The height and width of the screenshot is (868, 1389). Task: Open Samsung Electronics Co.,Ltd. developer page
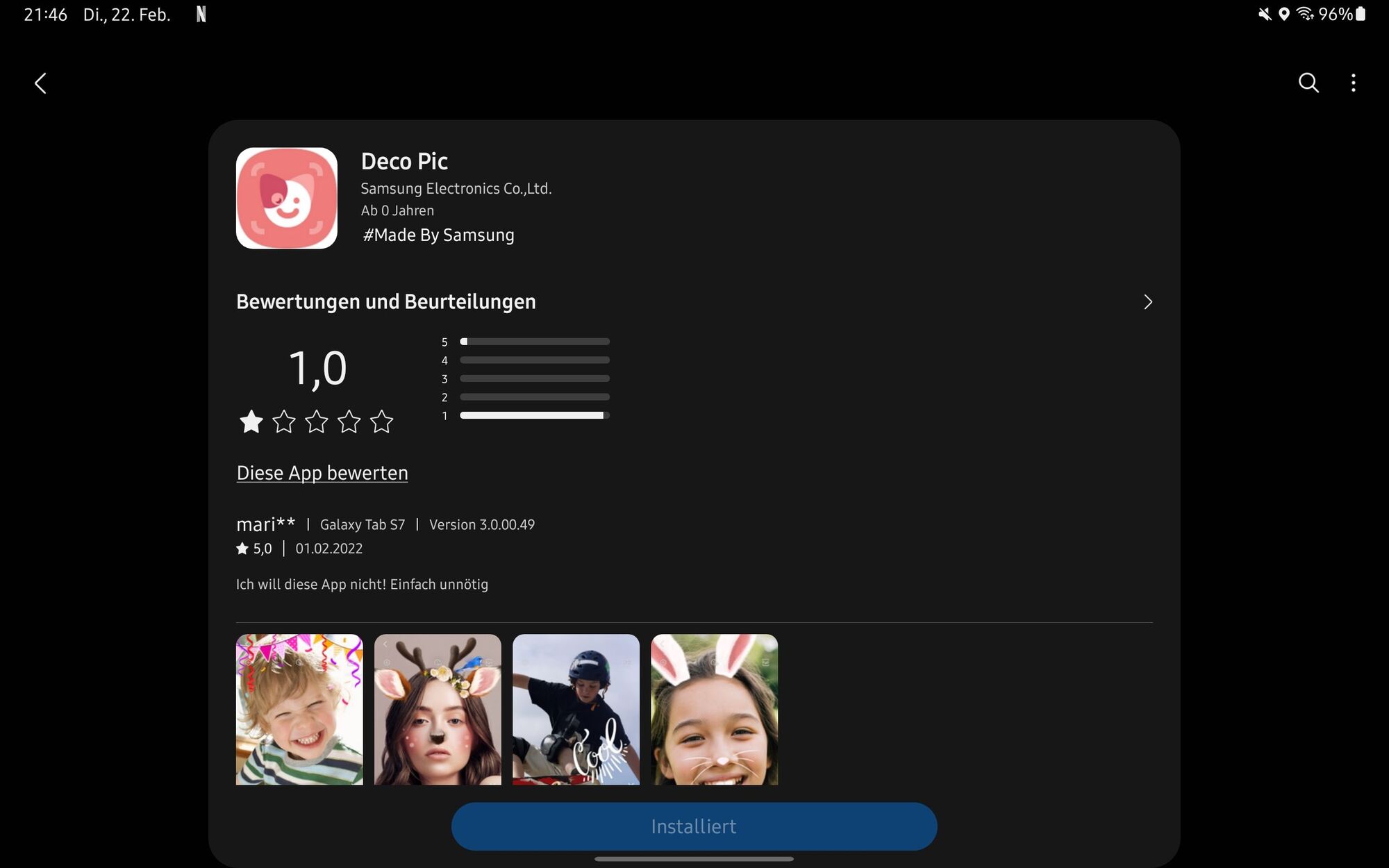456,188
